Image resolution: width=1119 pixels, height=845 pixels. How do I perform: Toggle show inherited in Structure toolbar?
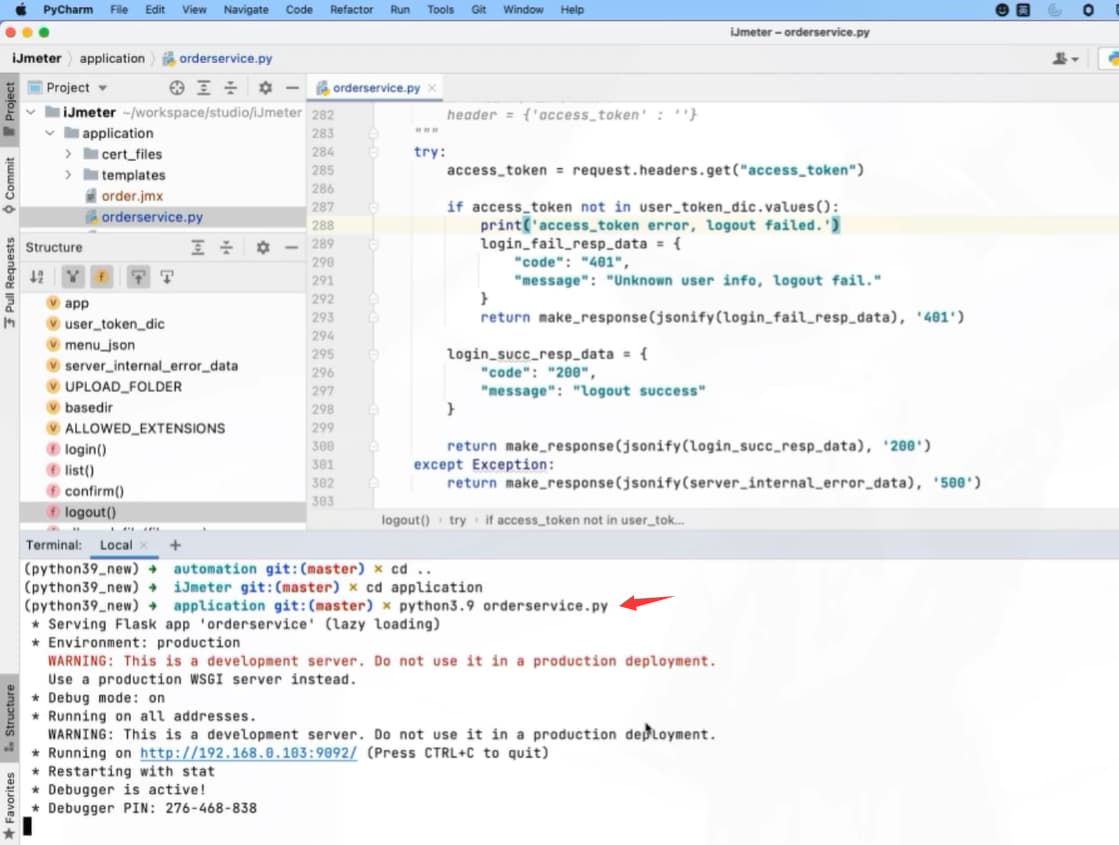(x=73, y=277)
